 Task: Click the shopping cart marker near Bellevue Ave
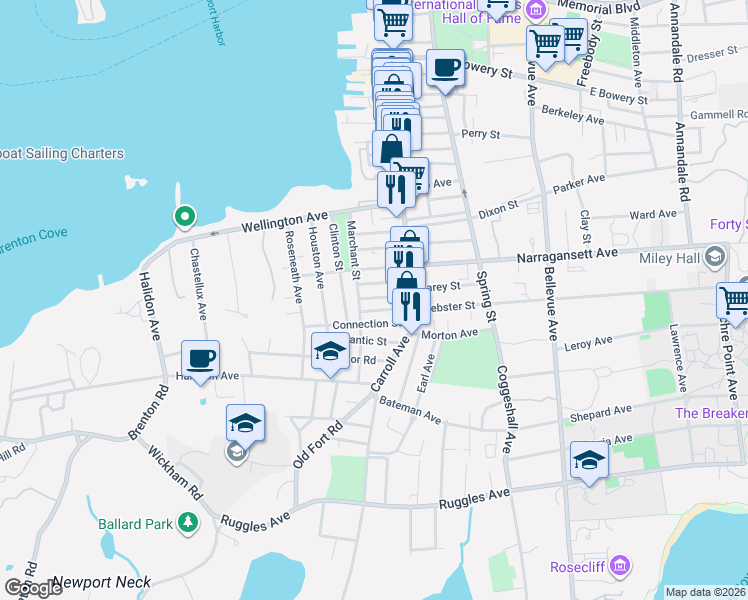tap(545, 44)
